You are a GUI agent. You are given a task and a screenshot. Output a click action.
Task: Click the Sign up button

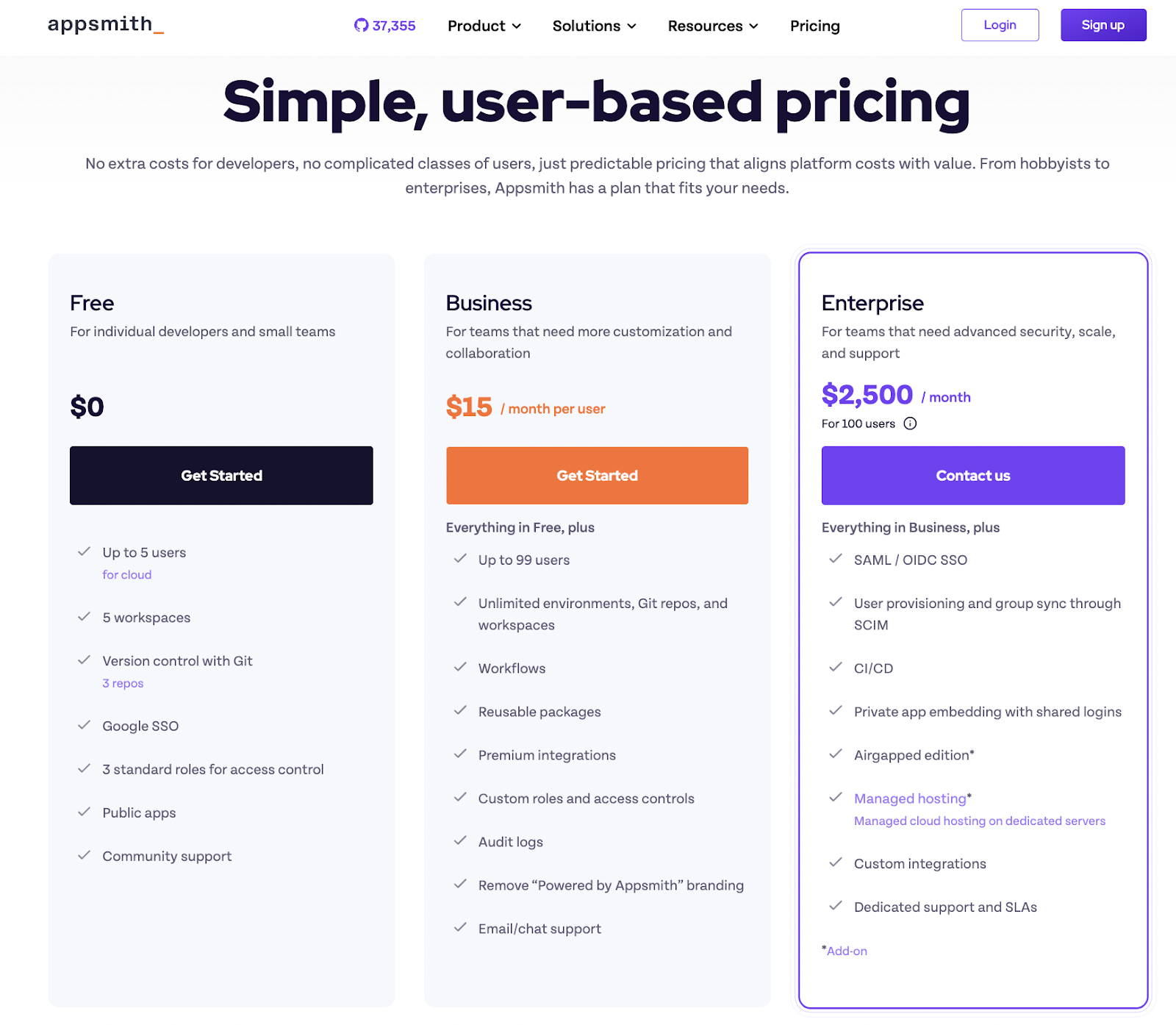click(1102, 25)
